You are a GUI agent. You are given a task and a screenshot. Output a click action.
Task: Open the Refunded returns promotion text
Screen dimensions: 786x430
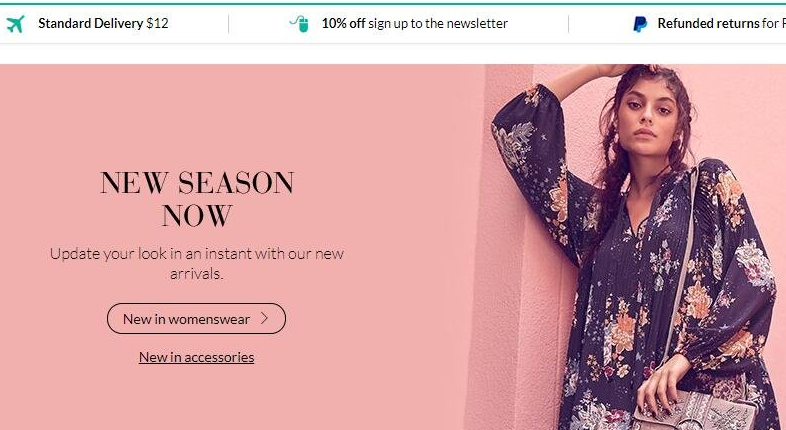tap(721, 24)
